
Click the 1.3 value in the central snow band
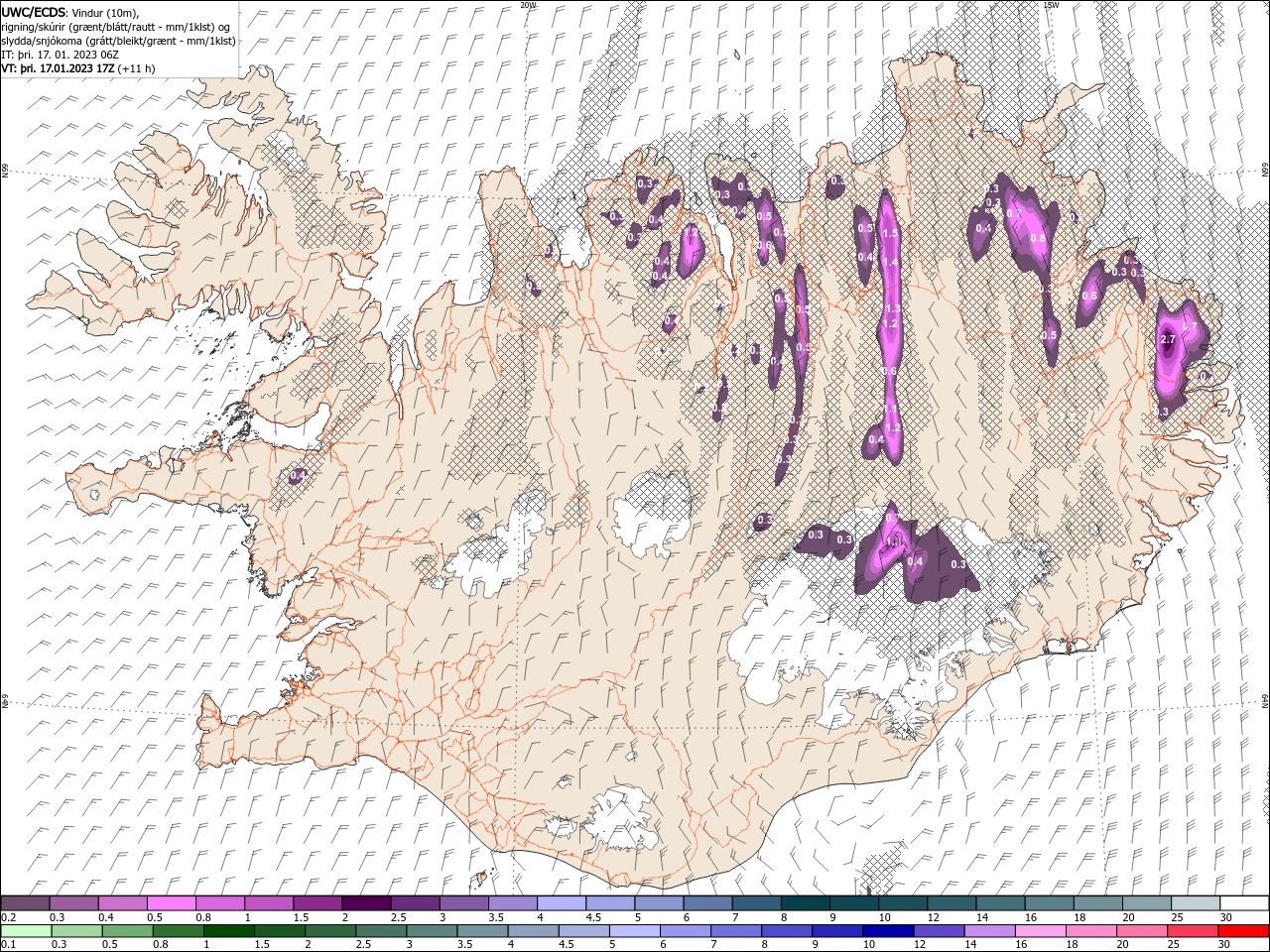point(892,309)
